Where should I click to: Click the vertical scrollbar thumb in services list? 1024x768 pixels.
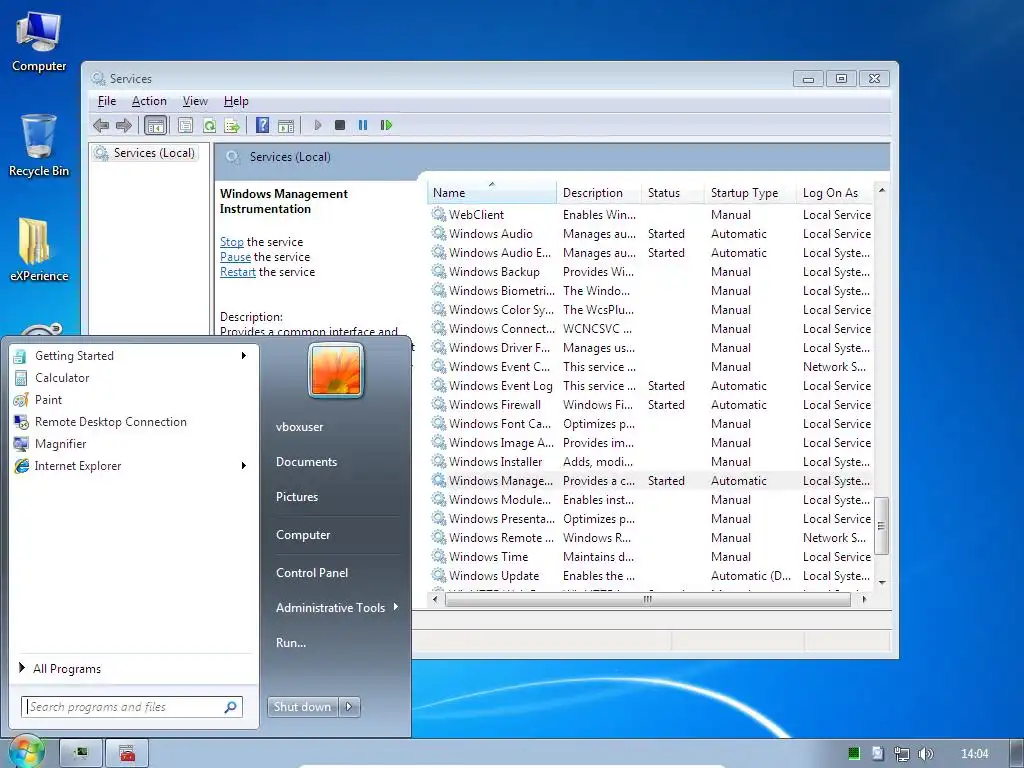(882, 526)
